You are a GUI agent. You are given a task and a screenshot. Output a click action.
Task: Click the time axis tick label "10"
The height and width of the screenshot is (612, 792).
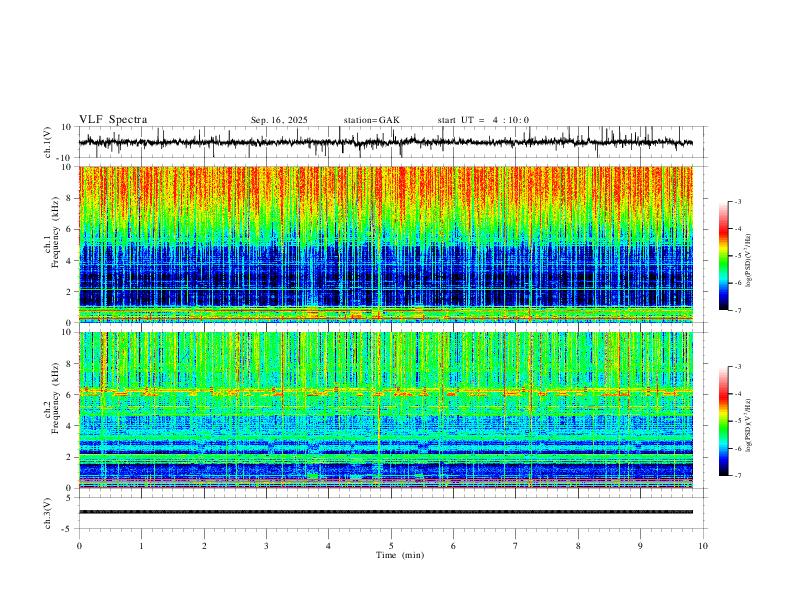(x=703, y=546)
